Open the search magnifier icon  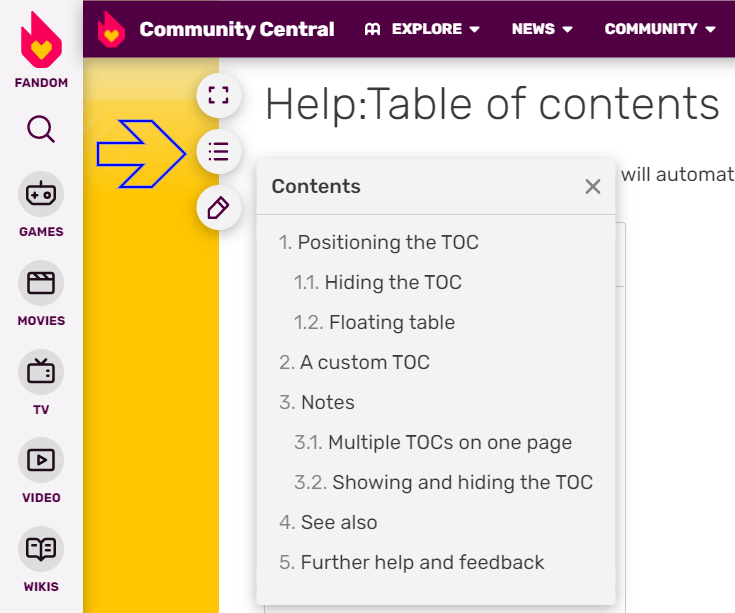[41, 129]
